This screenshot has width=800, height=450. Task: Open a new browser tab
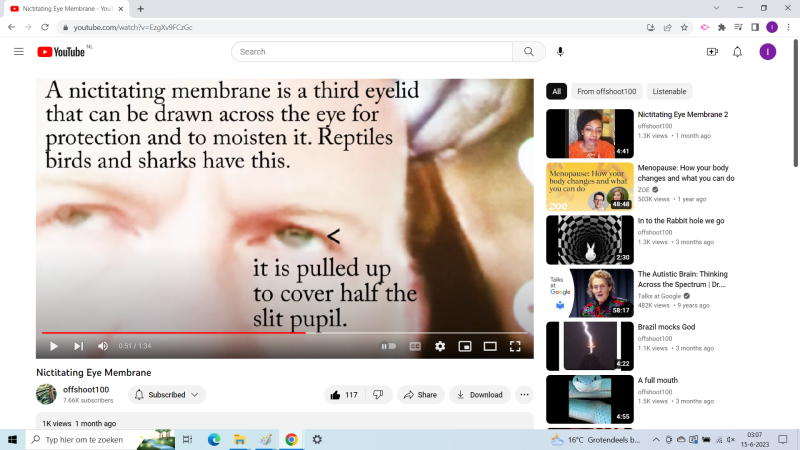tap(140, 9)
